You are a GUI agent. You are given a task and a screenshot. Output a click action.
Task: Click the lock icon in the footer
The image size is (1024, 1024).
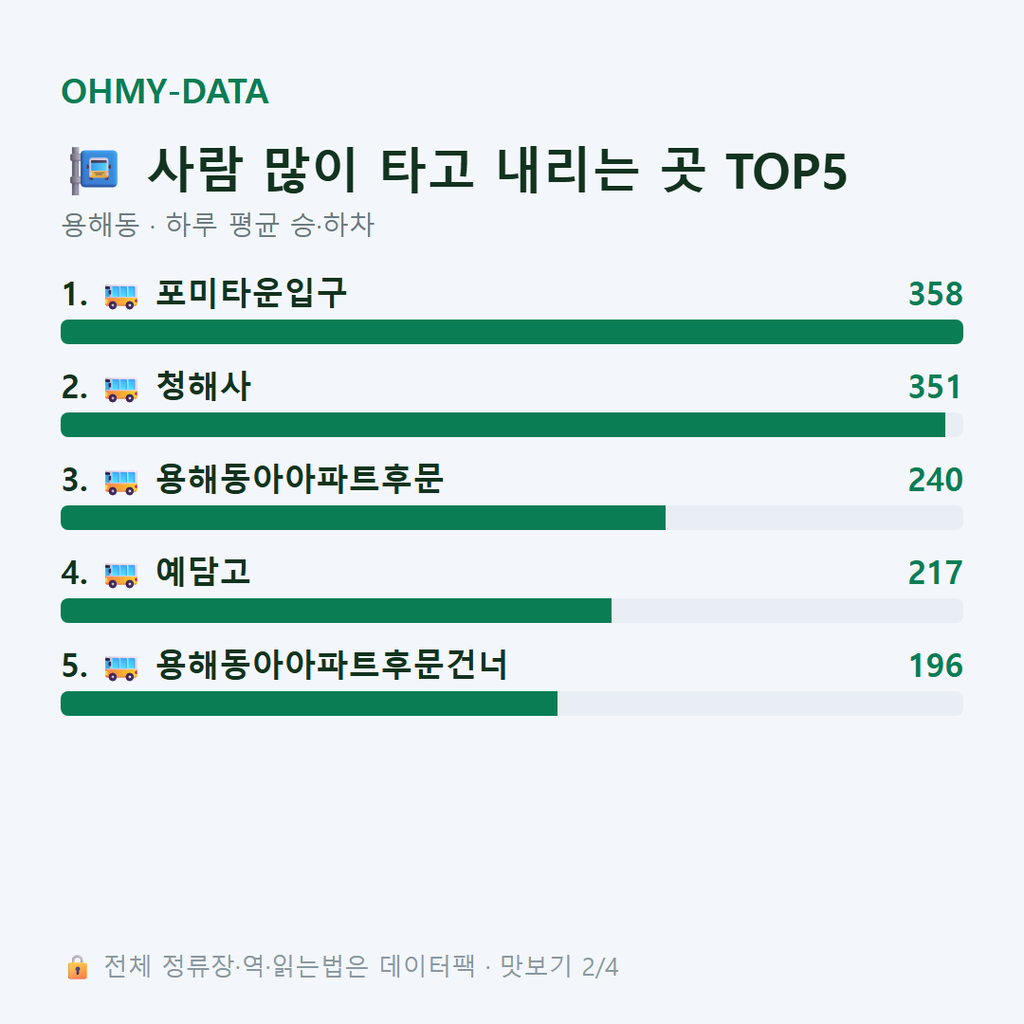click(x=77, y=967)
